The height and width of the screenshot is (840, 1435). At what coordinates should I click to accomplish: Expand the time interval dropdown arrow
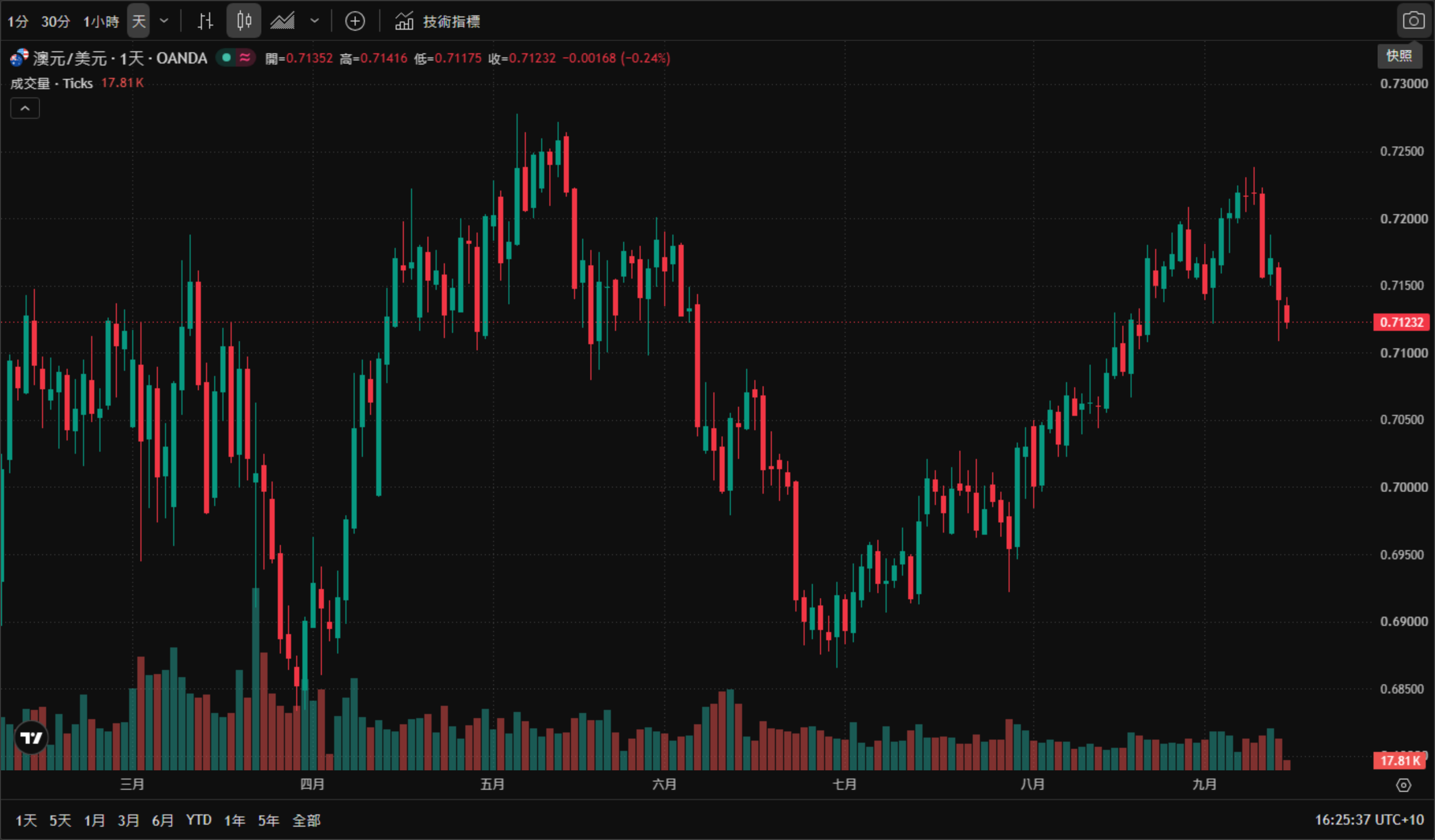[164, 21]
